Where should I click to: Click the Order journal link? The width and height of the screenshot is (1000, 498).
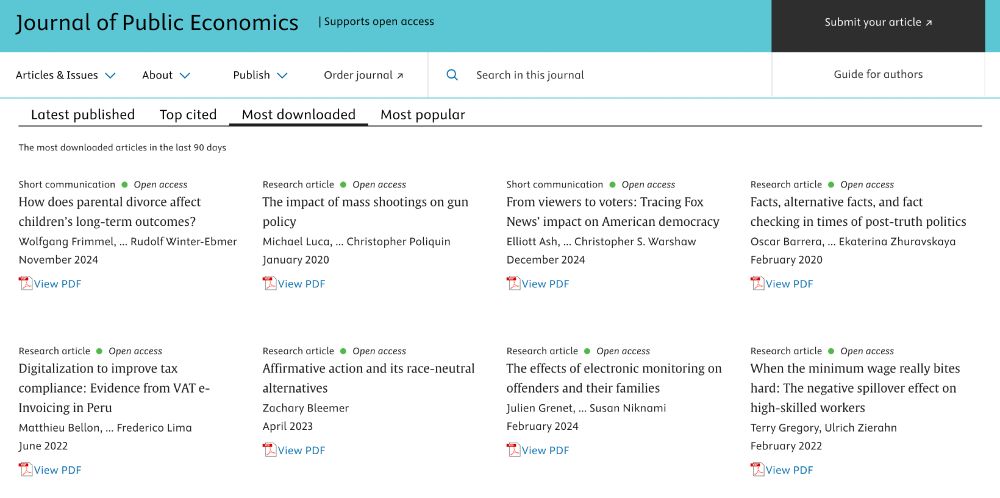click(x=364, y=75)
